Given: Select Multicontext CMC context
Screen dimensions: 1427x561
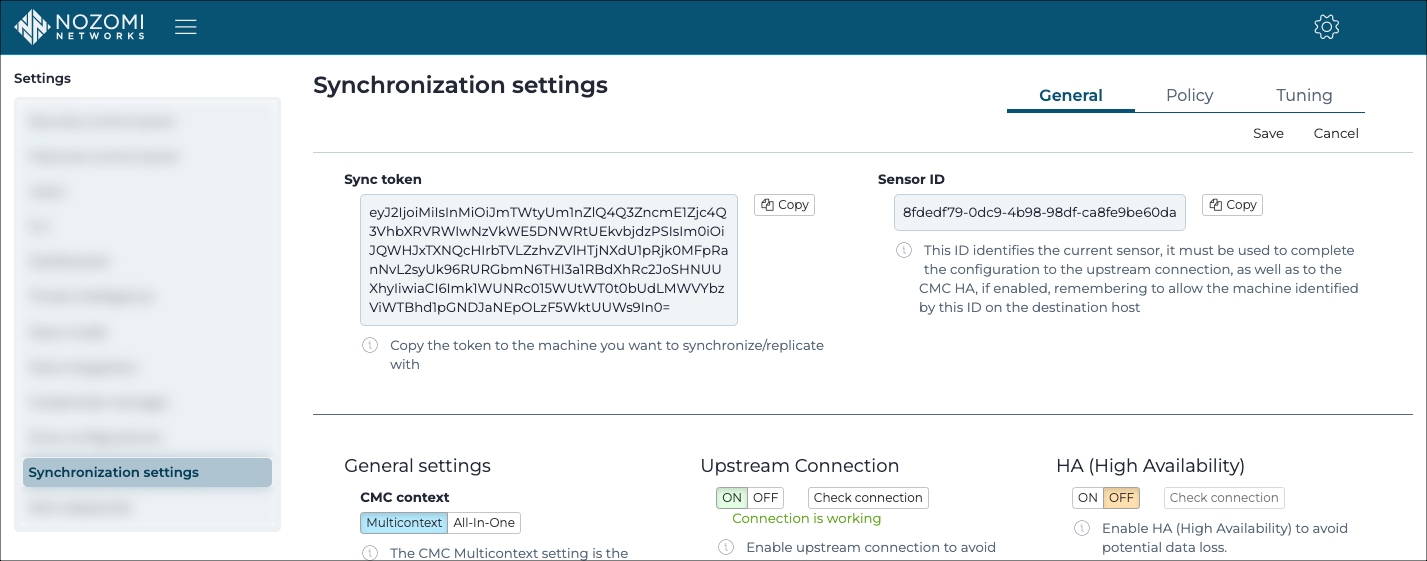Looking at the screenshot, I should point(404,523).
